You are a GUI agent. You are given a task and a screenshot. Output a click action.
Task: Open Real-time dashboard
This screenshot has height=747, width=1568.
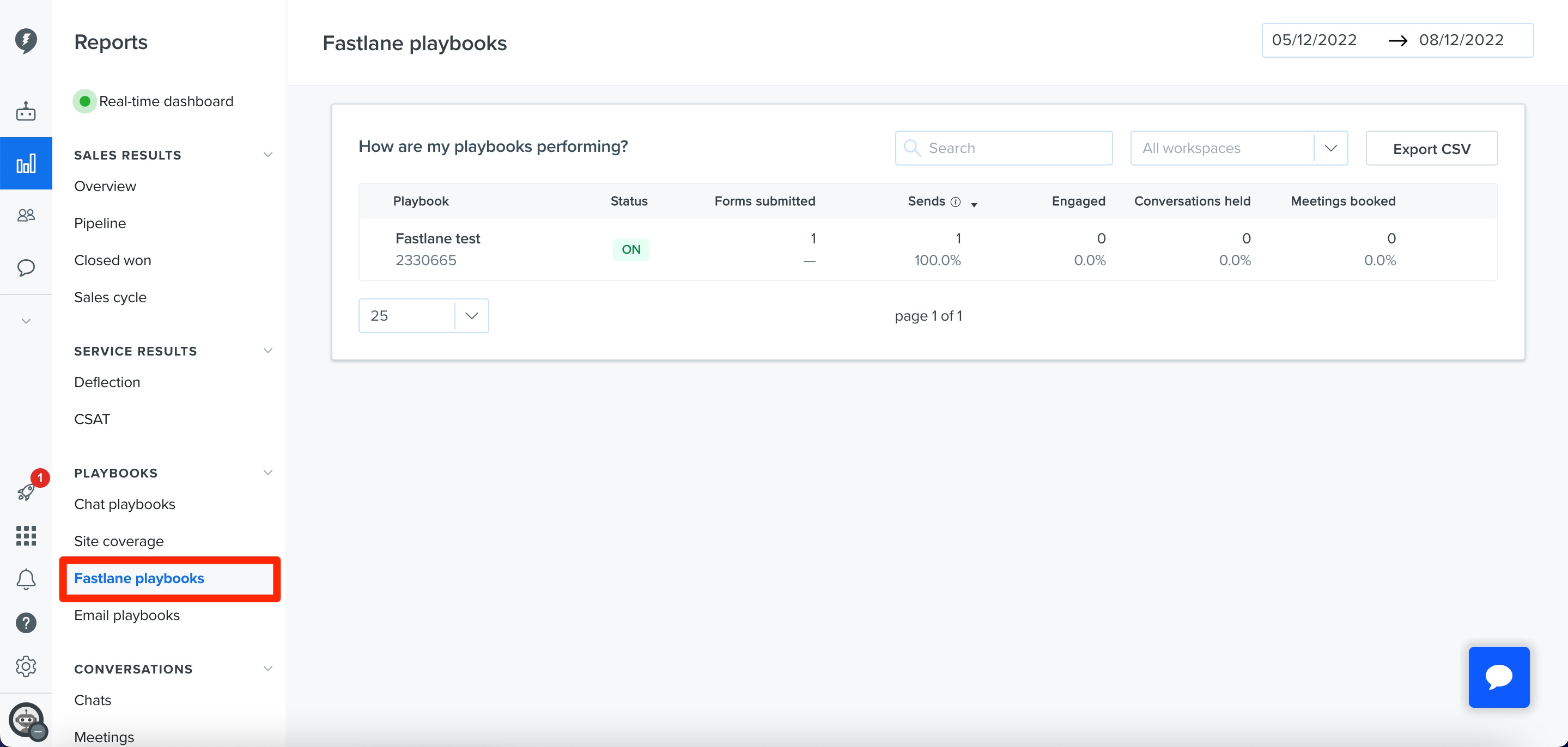click(x=154, y=101)
